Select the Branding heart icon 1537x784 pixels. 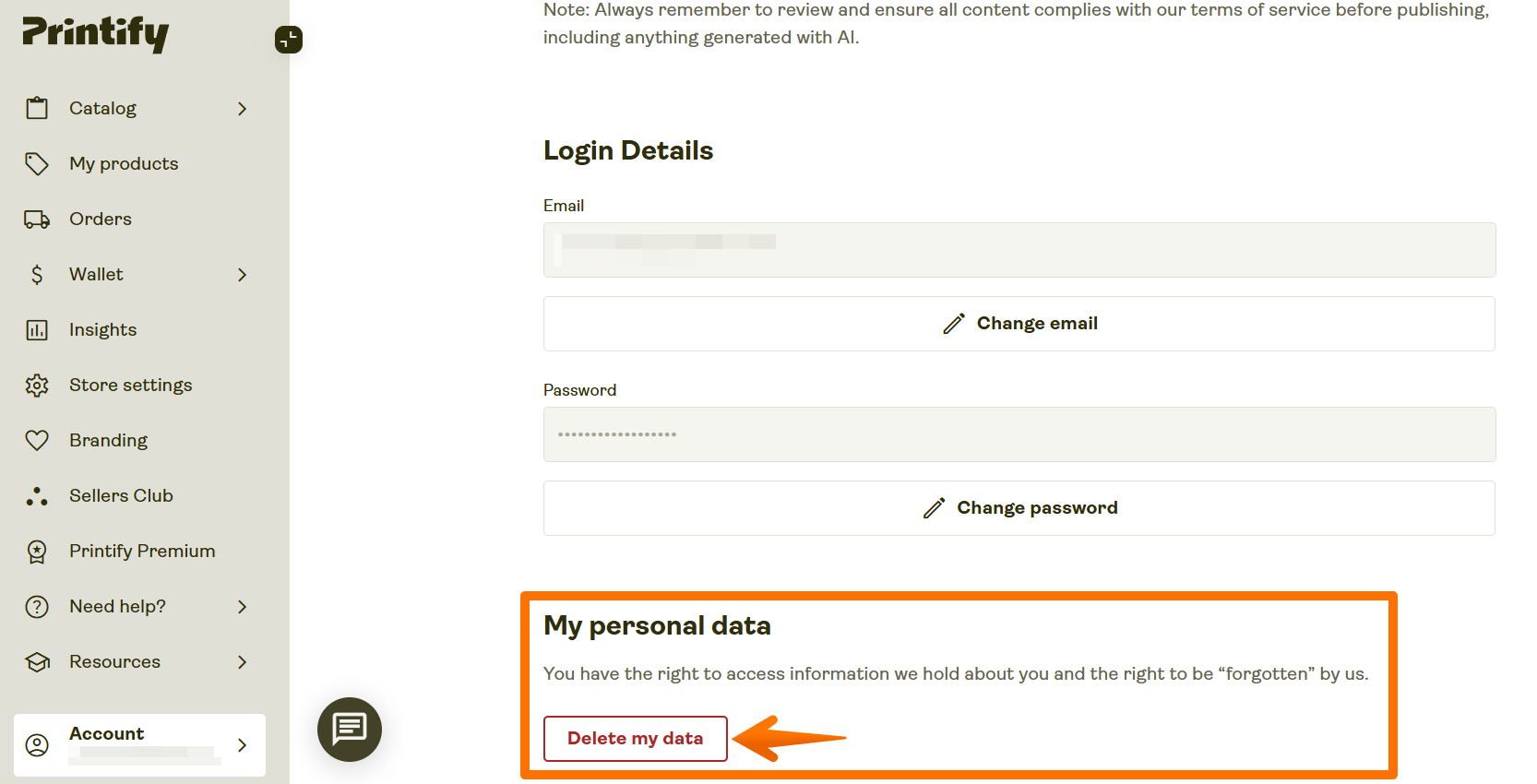[37, 440]
